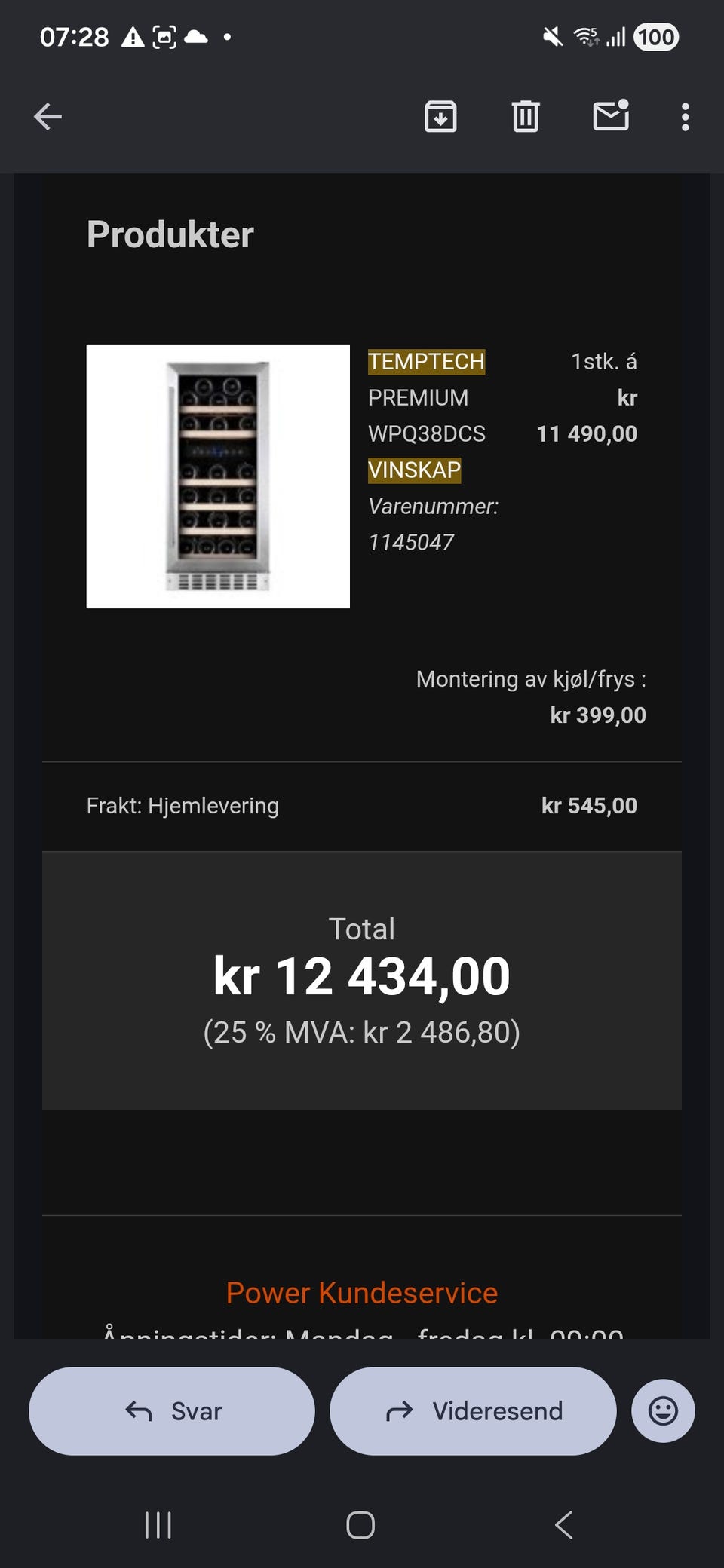Open the emoji reaction picker
Viewport: 724px width, 1568px height.
tap(663, 1410)
